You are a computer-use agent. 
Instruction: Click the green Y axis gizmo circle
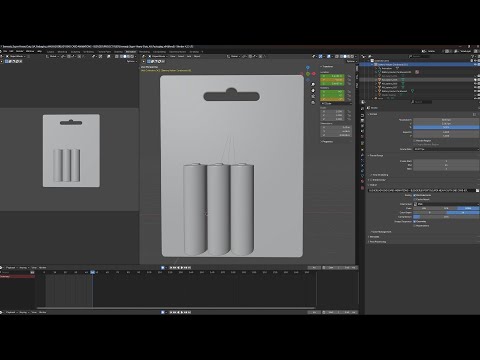(308, 74)
